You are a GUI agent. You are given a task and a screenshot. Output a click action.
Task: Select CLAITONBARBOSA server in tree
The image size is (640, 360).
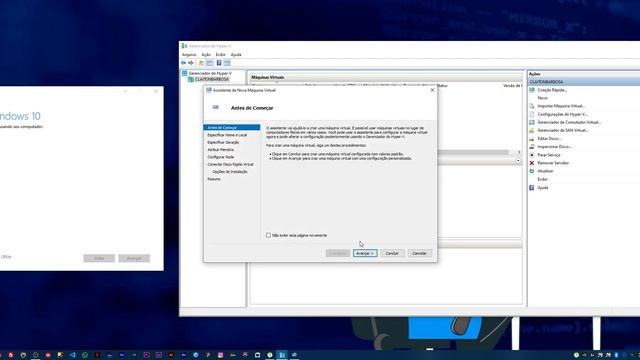211,79
